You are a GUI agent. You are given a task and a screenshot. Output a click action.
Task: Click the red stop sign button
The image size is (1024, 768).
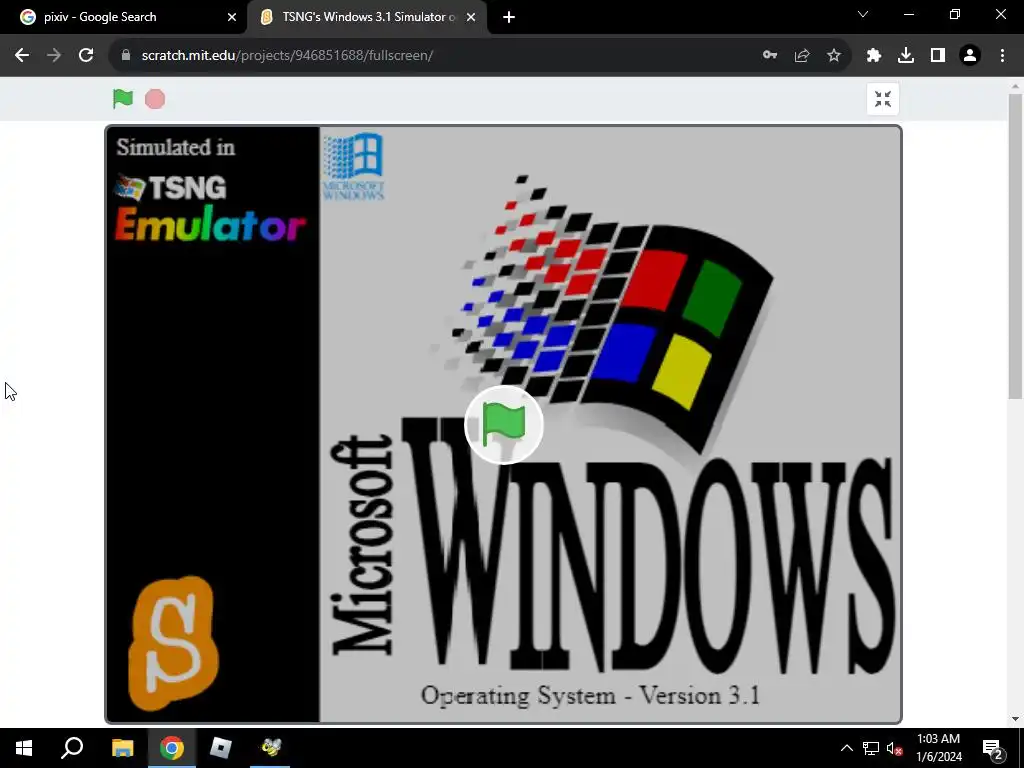pyautogui.click(x=155, y=99)
